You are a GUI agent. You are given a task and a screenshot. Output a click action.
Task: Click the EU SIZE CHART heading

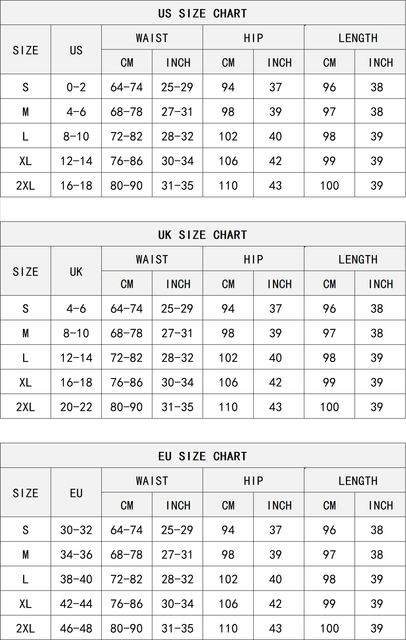coord(202,456)
